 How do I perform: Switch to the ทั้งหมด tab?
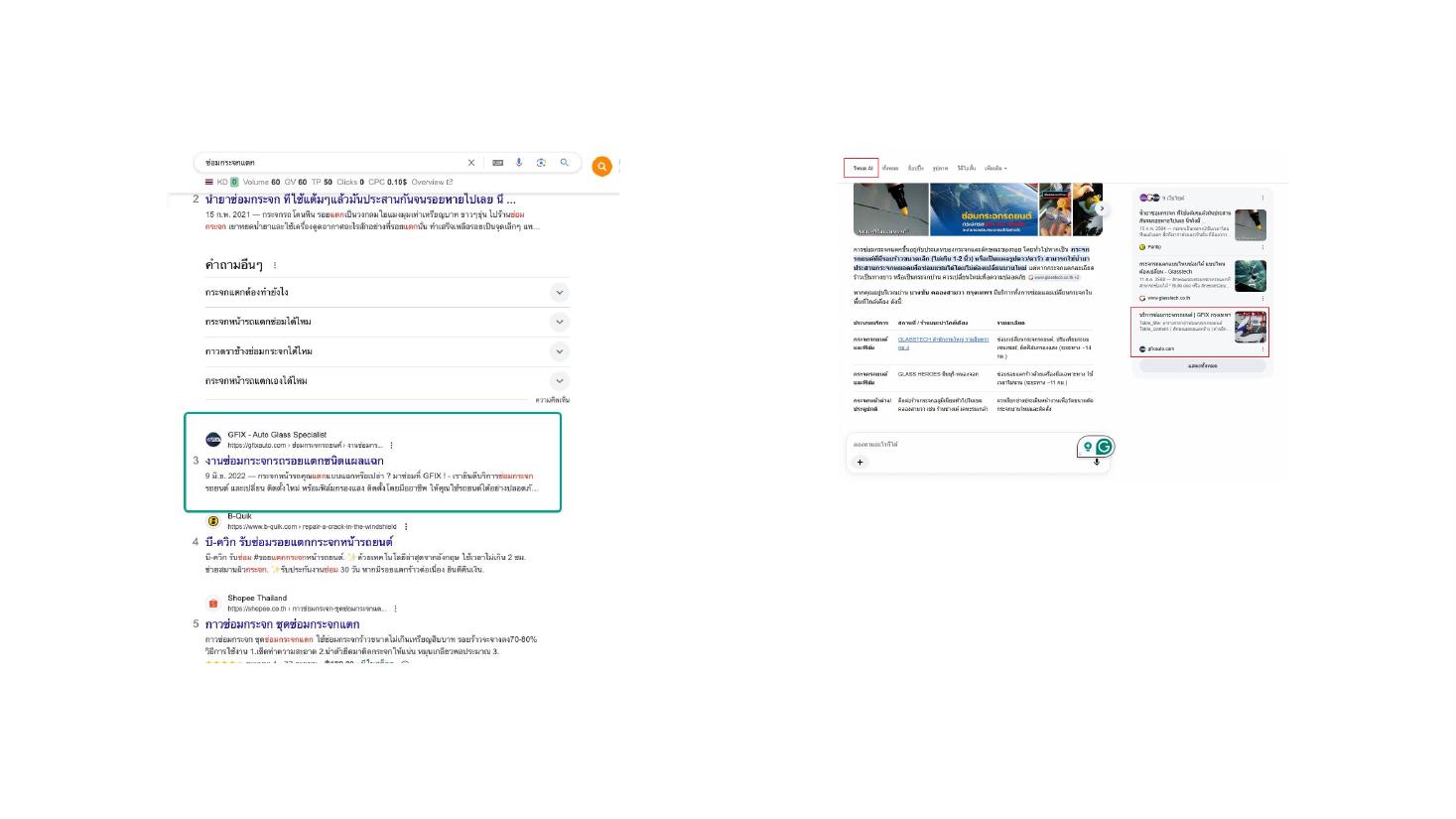click(890, 169)
